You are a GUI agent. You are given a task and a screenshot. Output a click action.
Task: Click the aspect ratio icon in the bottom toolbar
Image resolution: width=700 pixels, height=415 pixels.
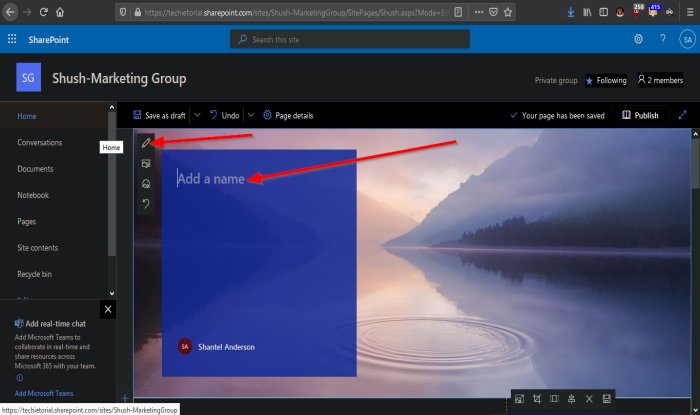point(554,398)
